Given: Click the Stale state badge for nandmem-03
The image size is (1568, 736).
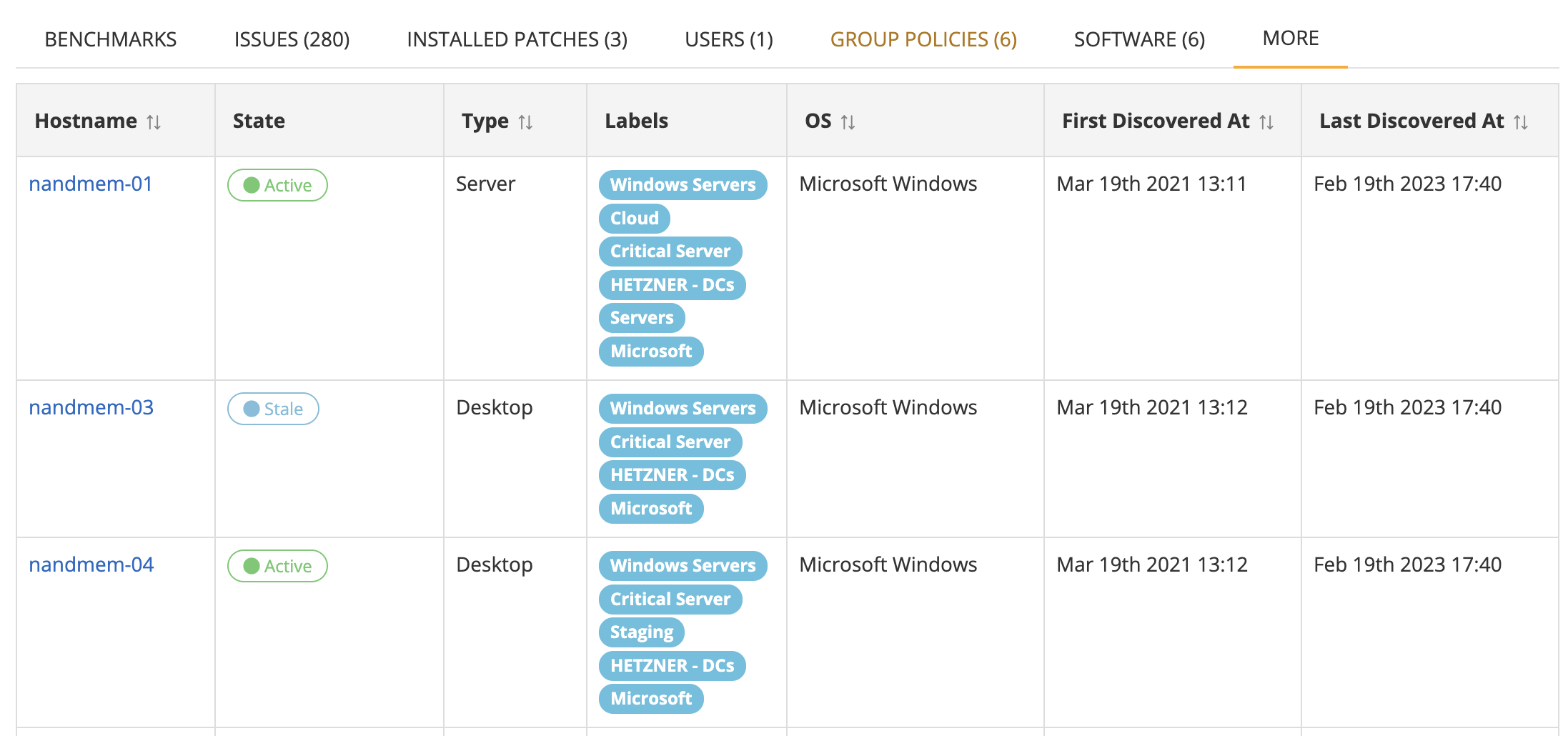Looking at the screenshot, I should point(273,409).
